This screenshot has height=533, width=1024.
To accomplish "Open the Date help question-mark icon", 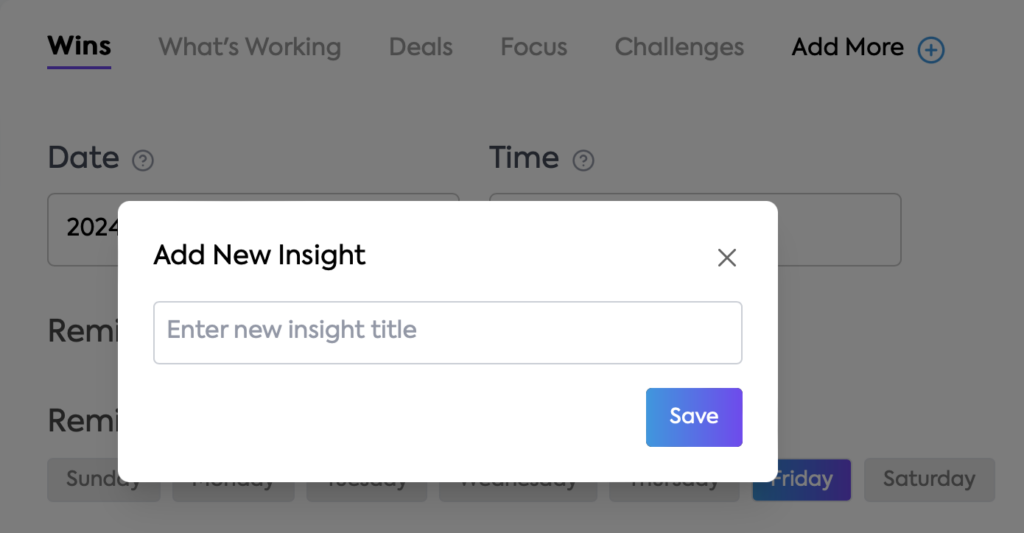I will tap(142, 160).
